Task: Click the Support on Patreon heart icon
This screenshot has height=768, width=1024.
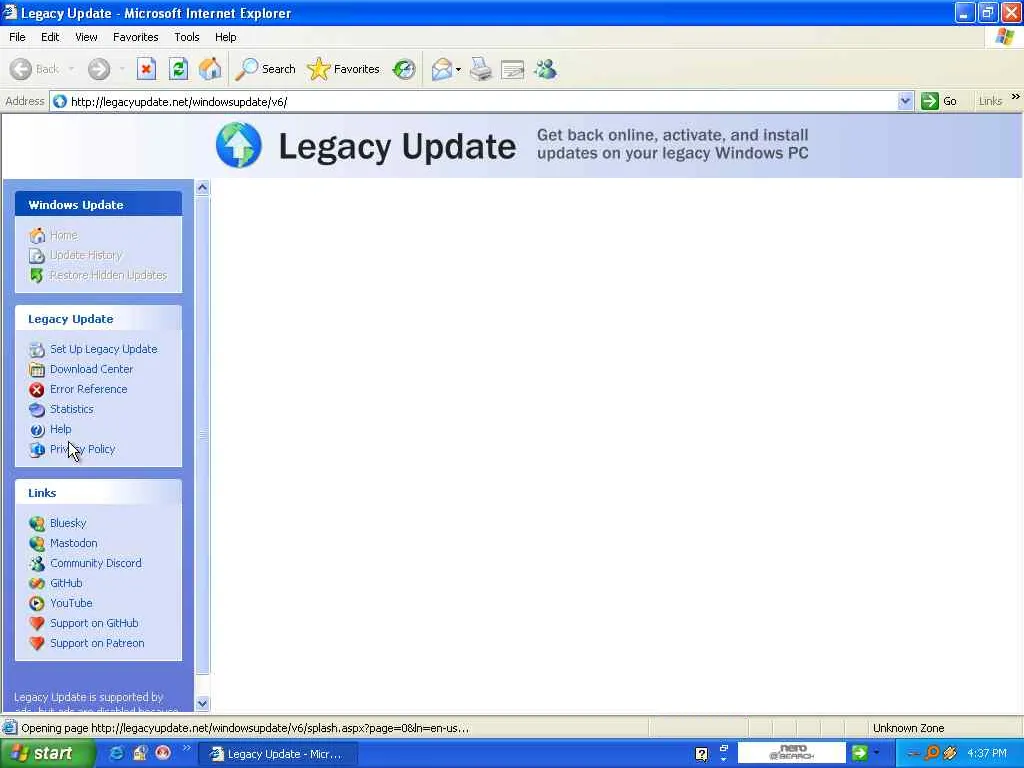Action: click(37, 643)
